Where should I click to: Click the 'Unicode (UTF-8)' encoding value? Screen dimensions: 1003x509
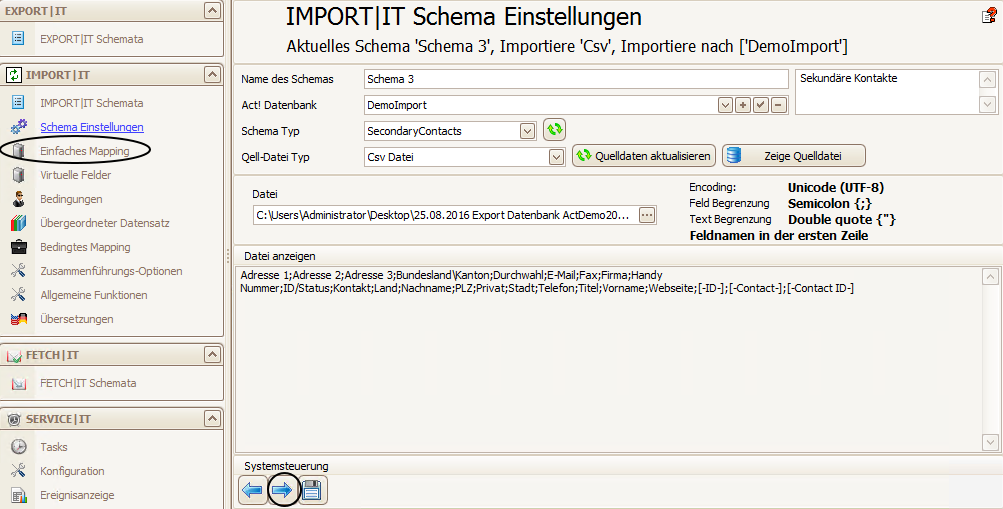click(836, 187)
